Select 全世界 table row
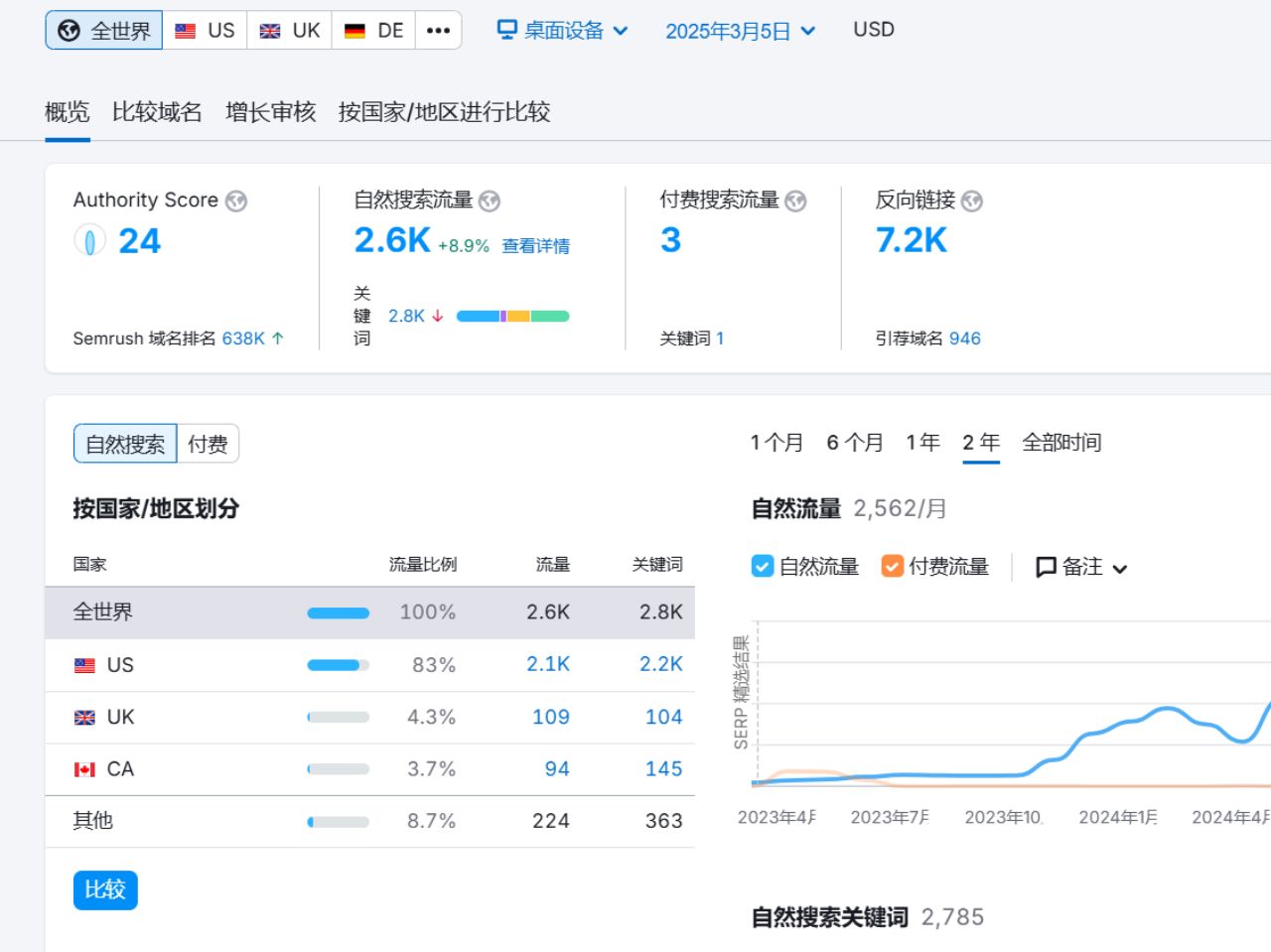 [x=369, y=612]
